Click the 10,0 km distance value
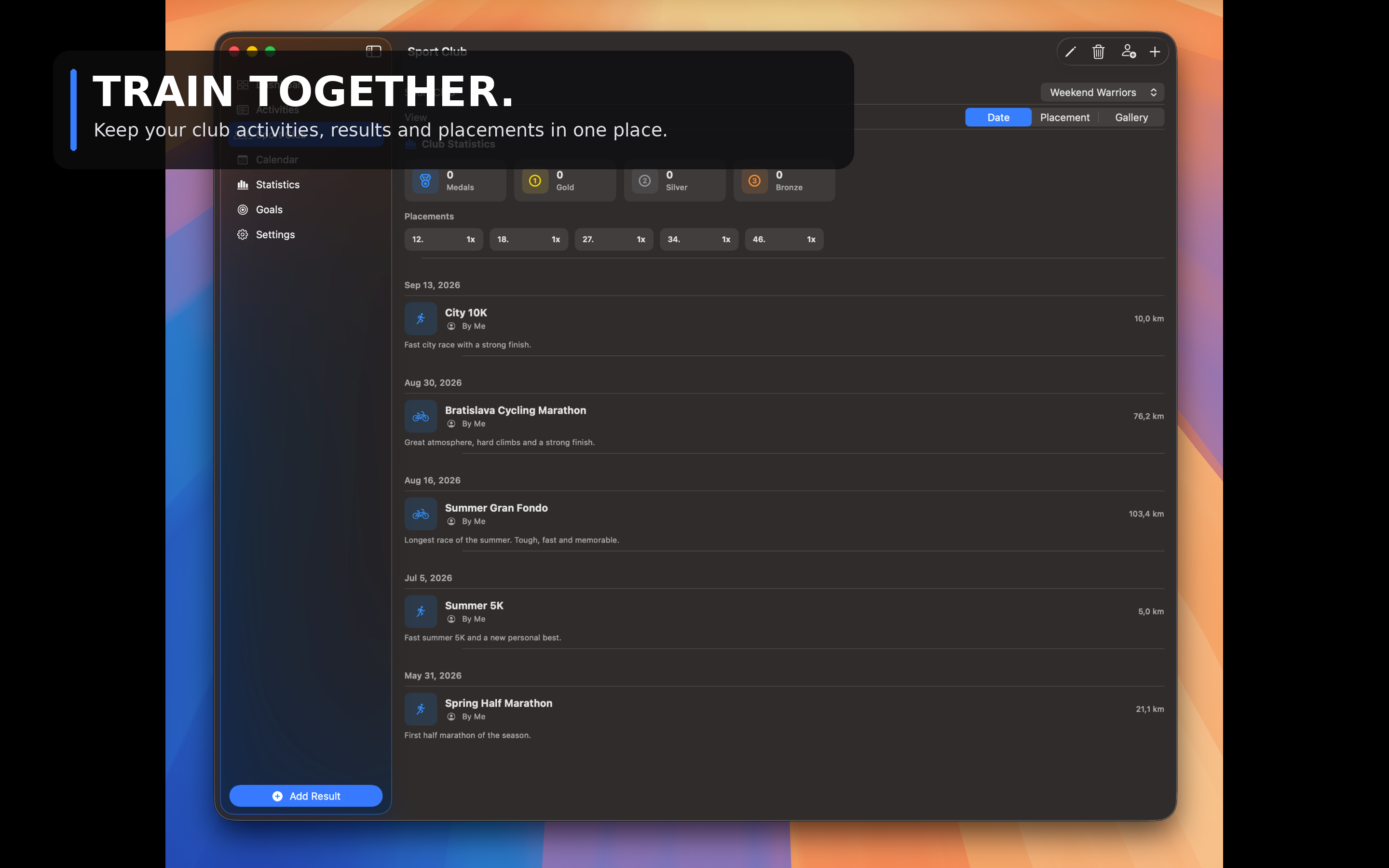Viewport: 1389px width, 868px height. pyautogui.click(x=1148, y=319)
